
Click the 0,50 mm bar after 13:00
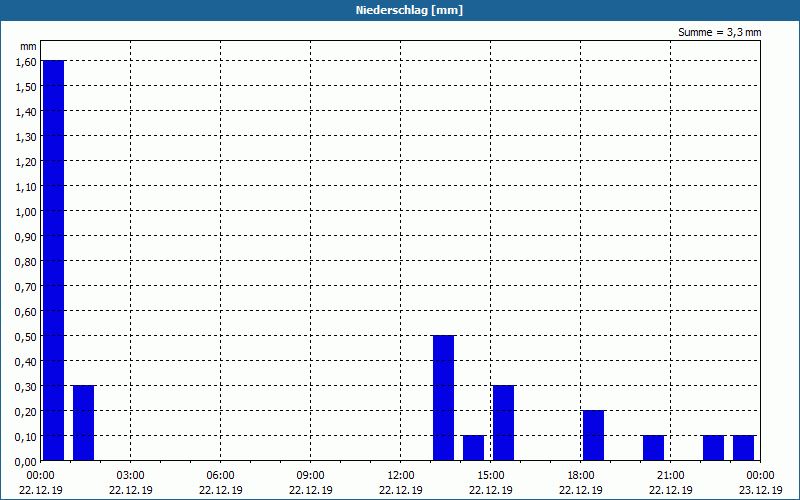tap(443, 398)
